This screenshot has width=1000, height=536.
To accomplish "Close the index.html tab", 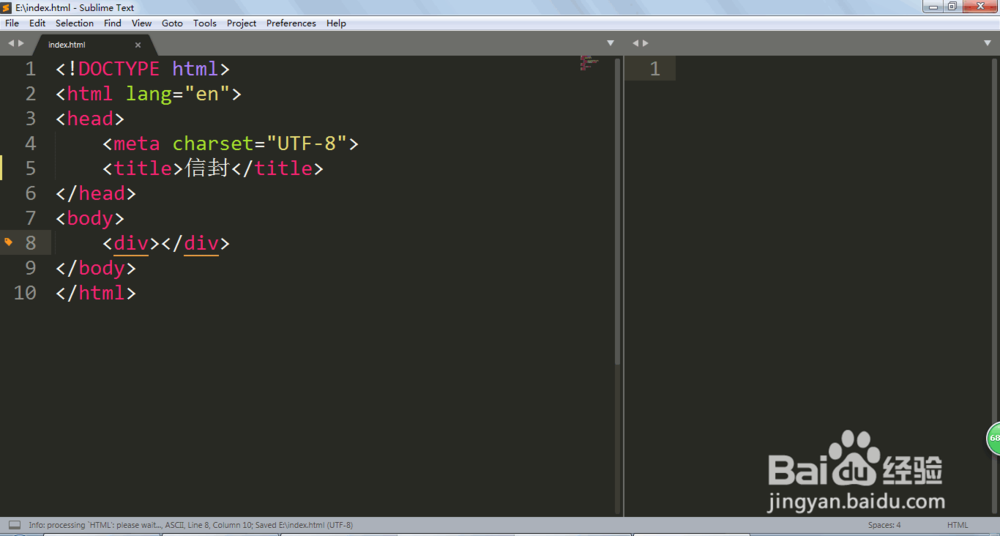I will click(x=138, y=45).
